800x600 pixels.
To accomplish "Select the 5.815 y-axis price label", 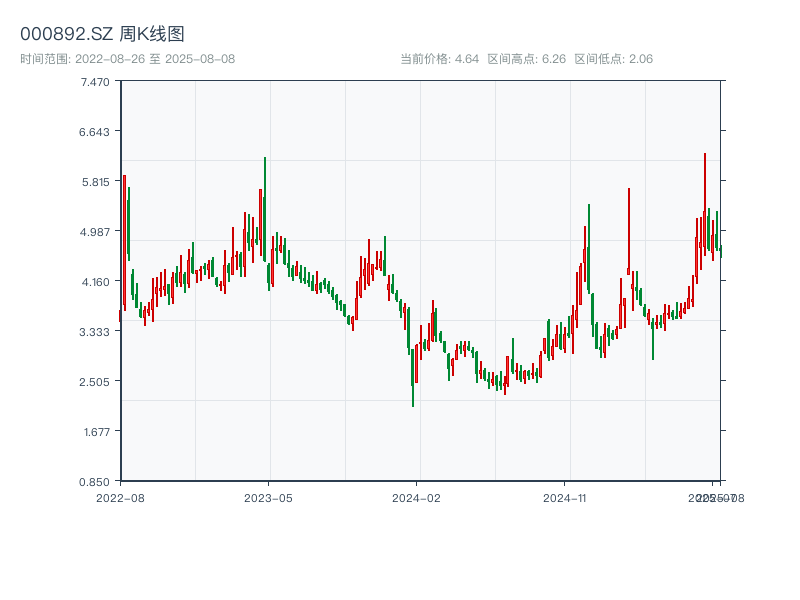I will click(x=96, y=182).
